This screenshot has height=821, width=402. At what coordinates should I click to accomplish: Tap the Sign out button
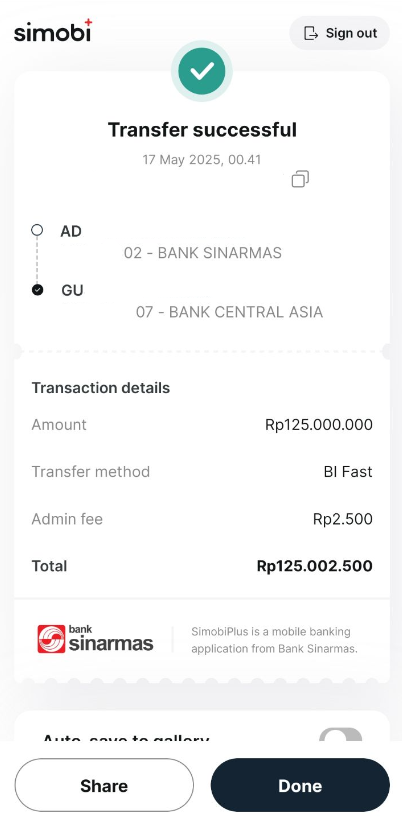click(x=340, y=33)
